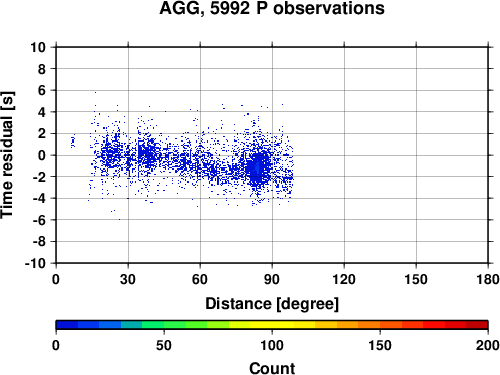The height and width of the screenshot is (375, 500).
Task: Select the y-axis tick label "-6"
Action: coord(39,220)
